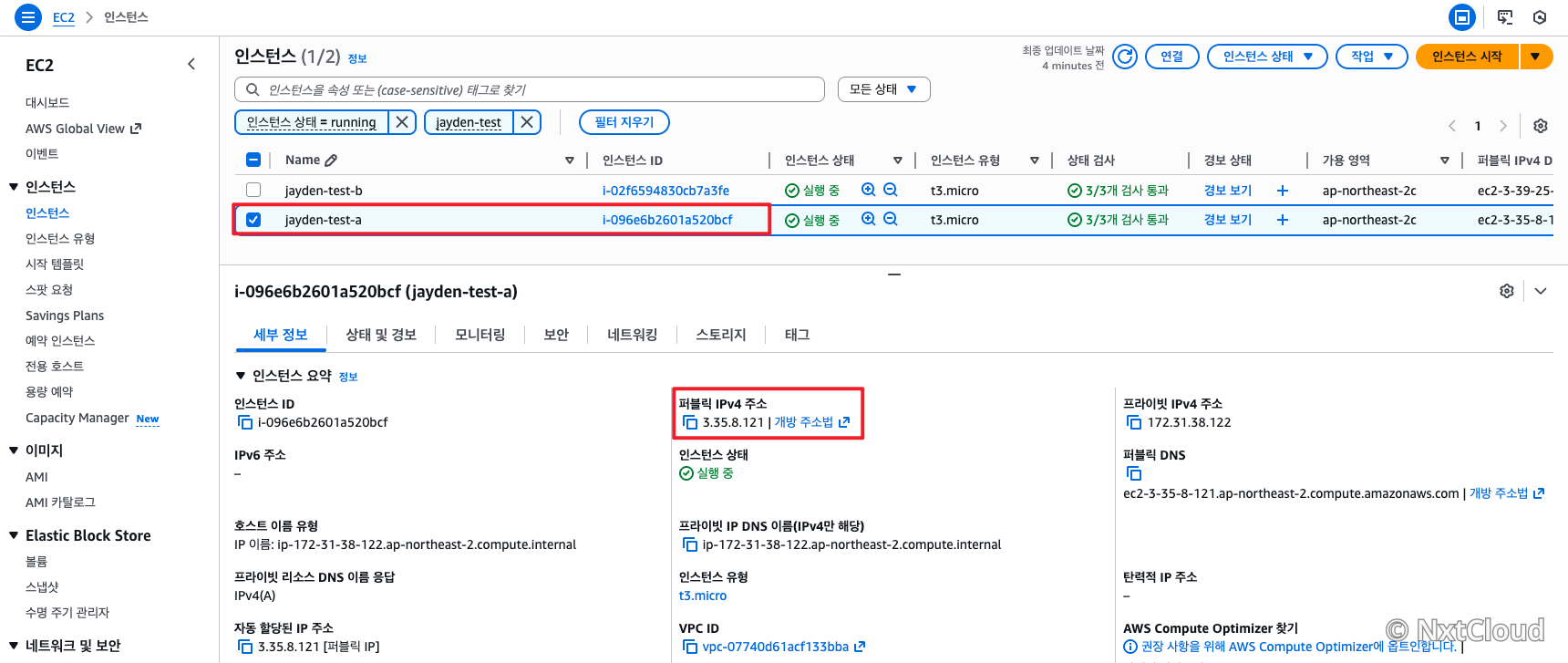Viewport: 1568px width, 663px height.
Task: Switch to the 모니터링 tab
Action: click(x=480, y=335)
